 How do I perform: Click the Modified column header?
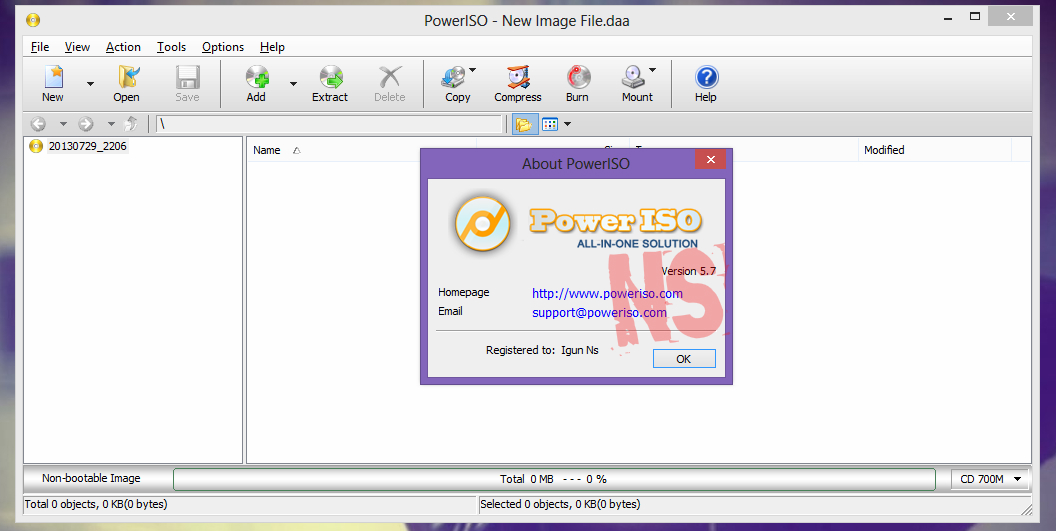(x=884, y=150)
